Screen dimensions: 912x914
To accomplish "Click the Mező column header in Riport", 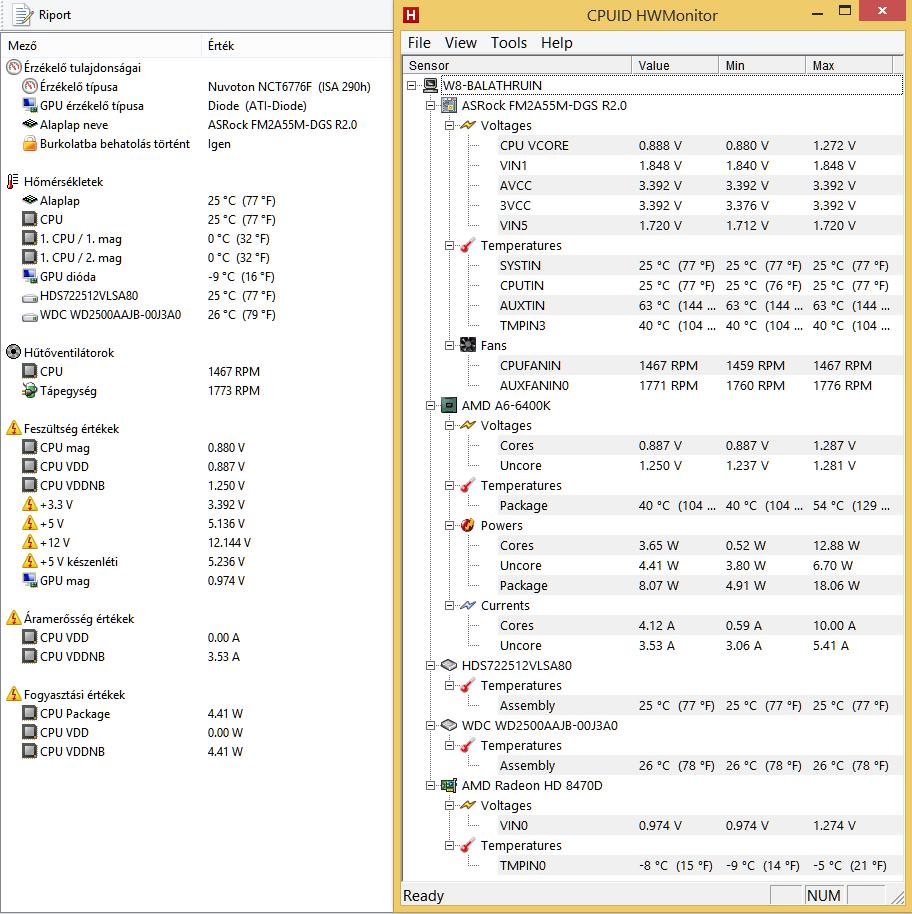I will [101, 45].
